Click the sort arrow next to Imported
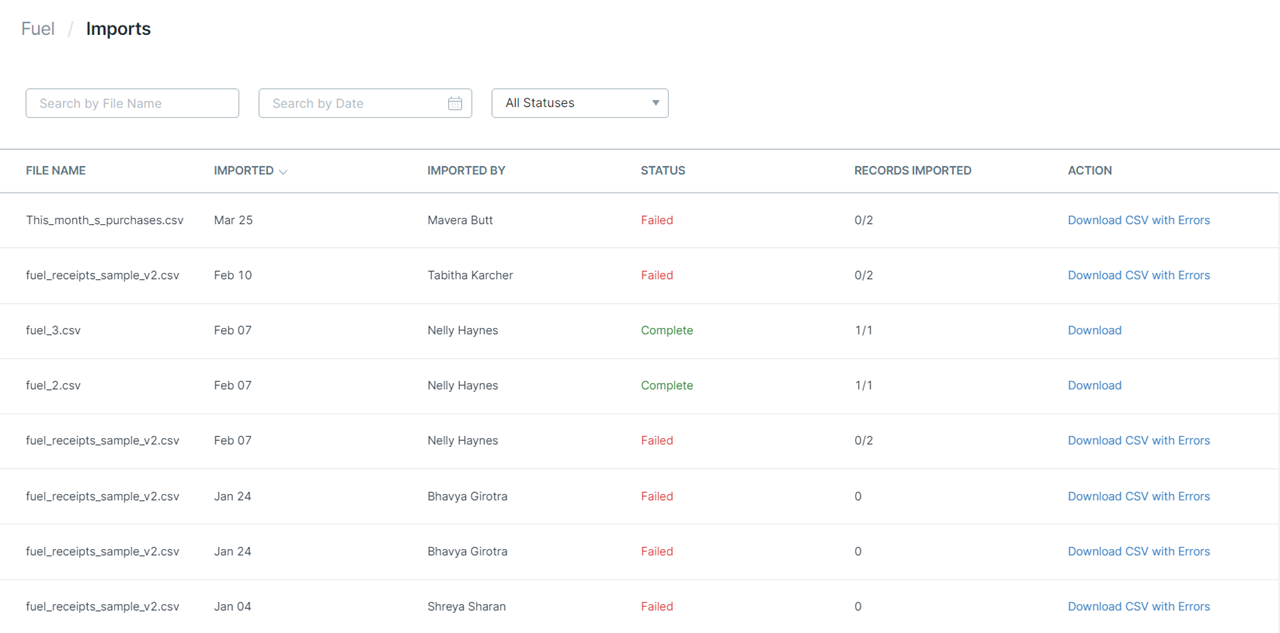The width and height of the screenshot is (1280, 633). point(283,172)
